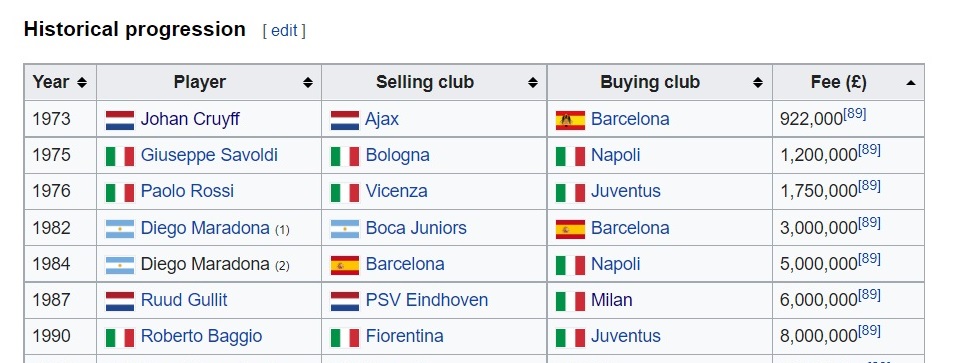Click Netherlands flag beside Johan Cruyff
This screenshot has height=363, width=956.
coord(120,120)
